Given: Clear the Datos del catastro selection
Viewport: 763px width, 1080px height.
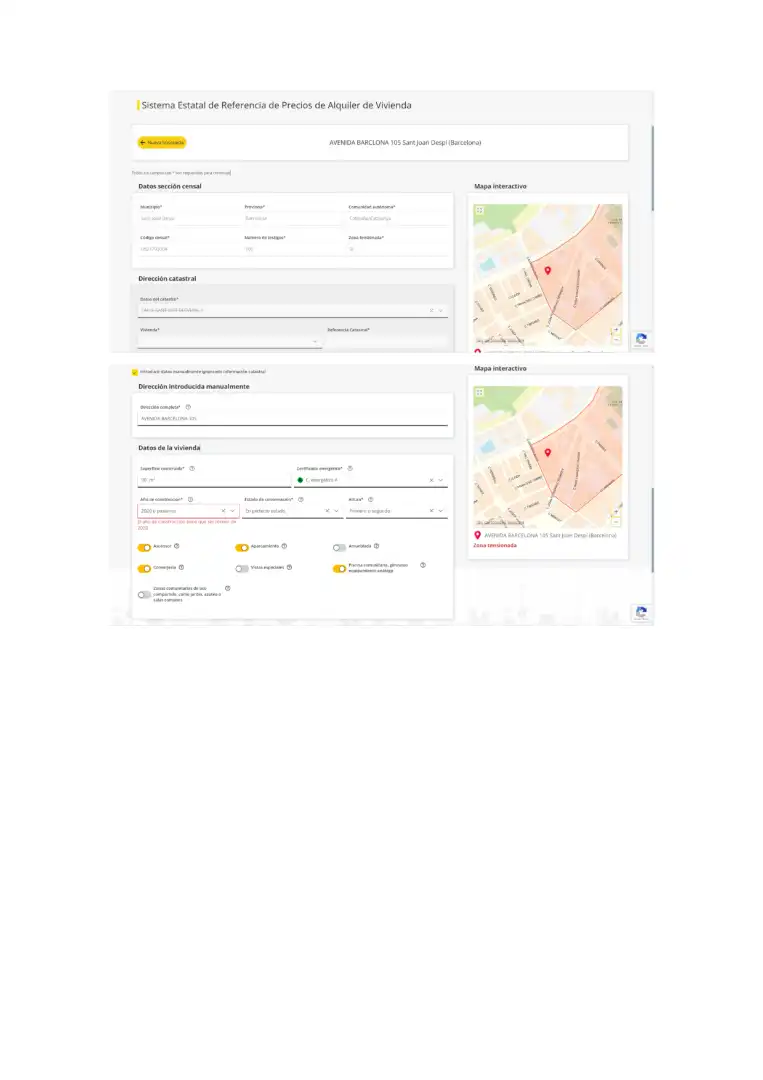Looking at the screenshot, I should tap(432, 311).
